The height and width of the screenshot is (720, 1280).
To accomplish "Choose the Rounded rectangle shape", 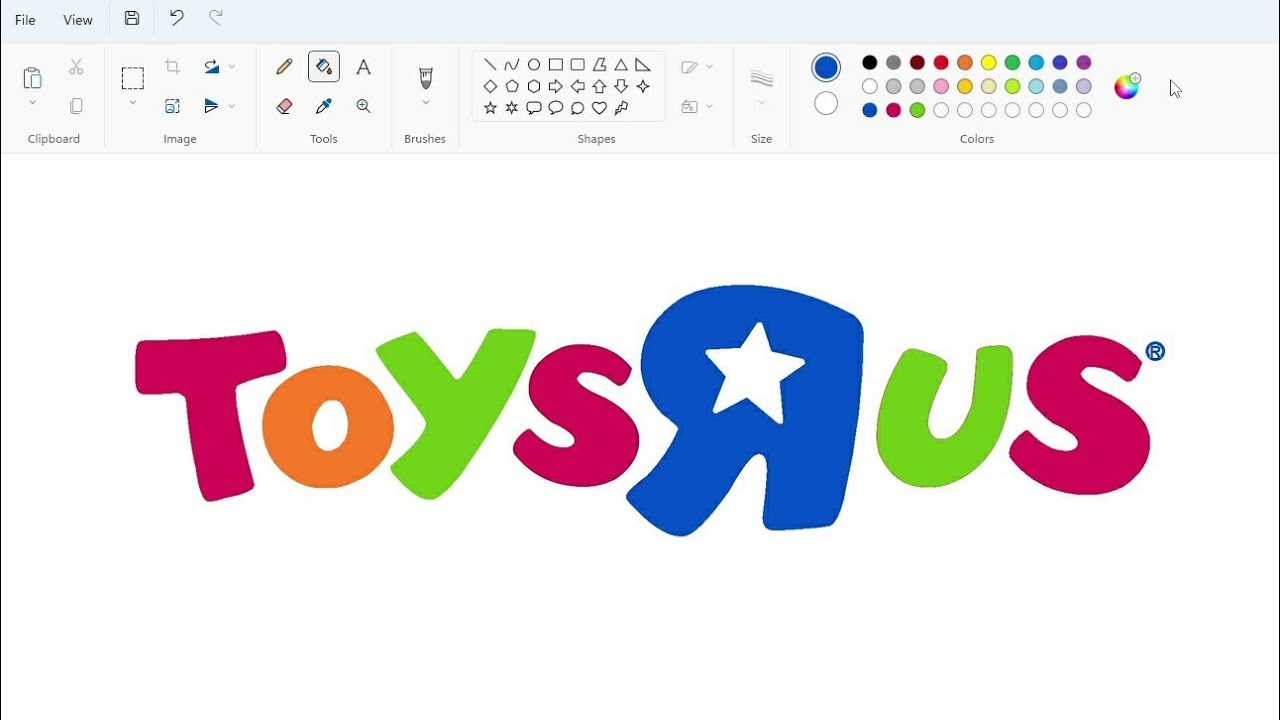I will (x=578, y=65).
